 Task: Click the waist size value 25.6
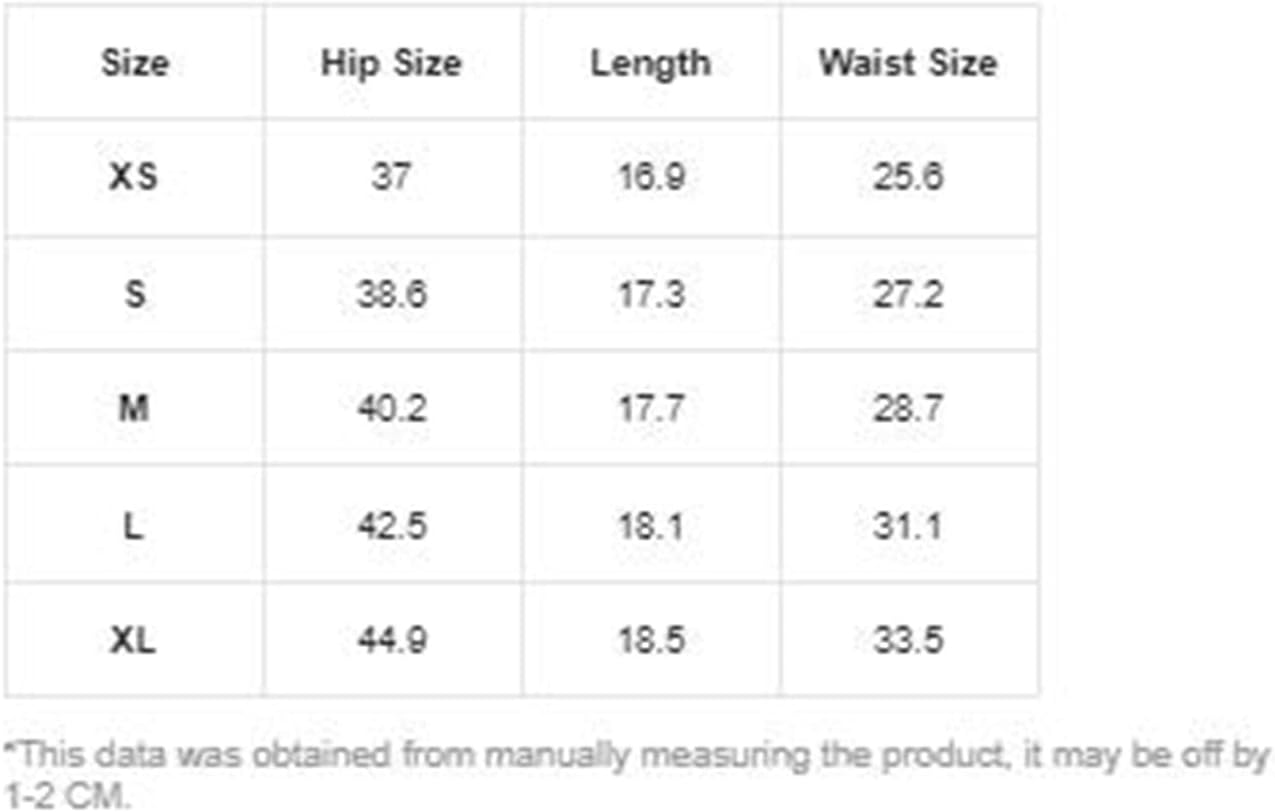[x=908, y=178]
